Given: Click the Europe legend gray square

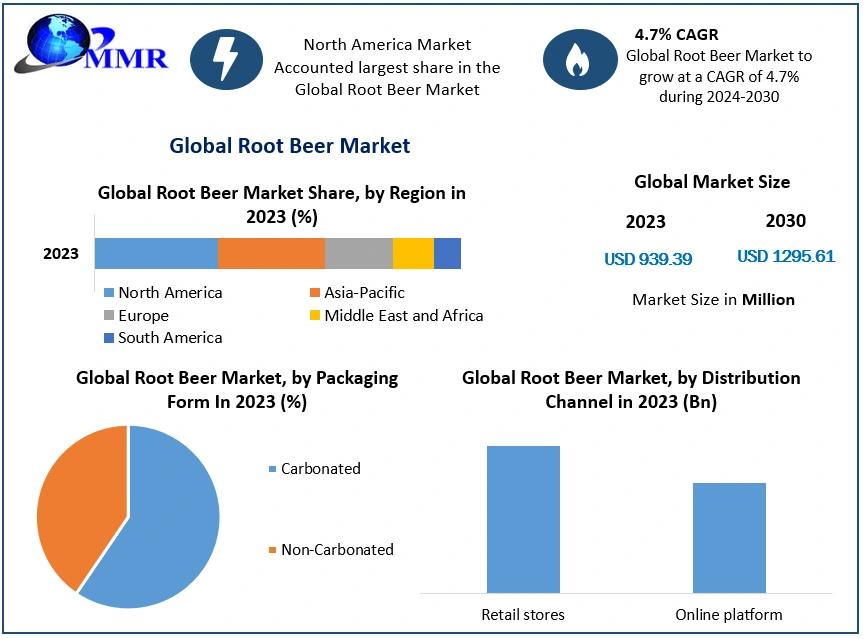Looking at the screenshot, I should (110, 316).
